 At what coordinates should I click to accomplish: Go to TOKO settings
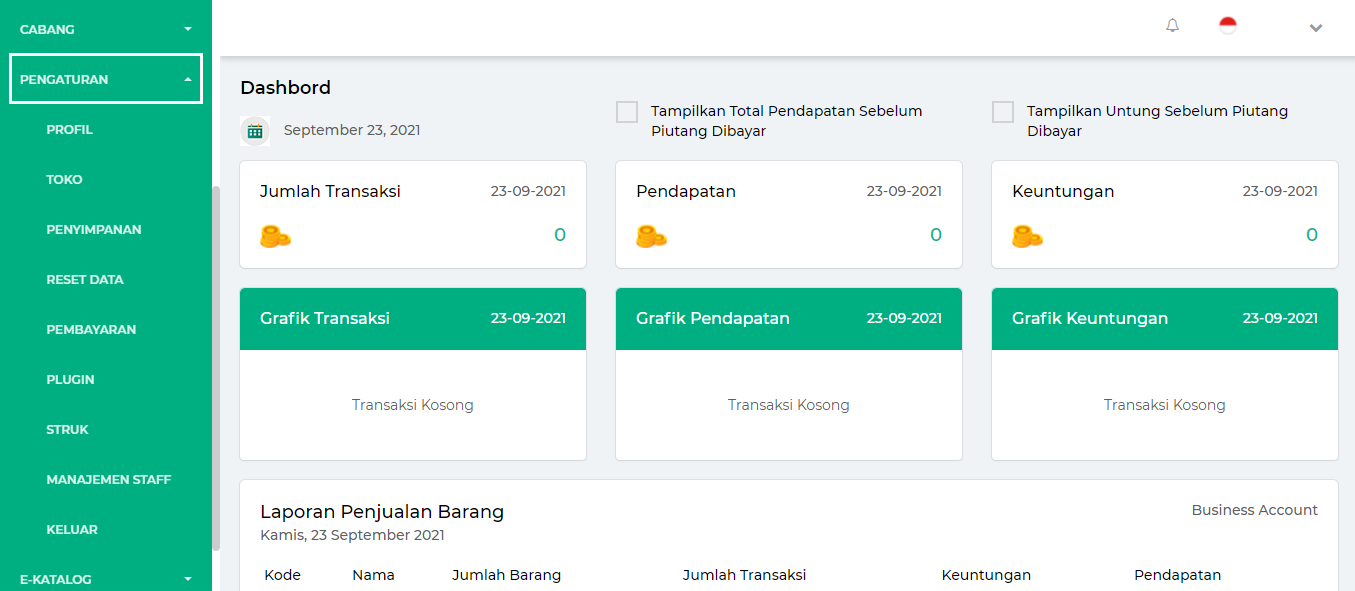coord(64,179)
